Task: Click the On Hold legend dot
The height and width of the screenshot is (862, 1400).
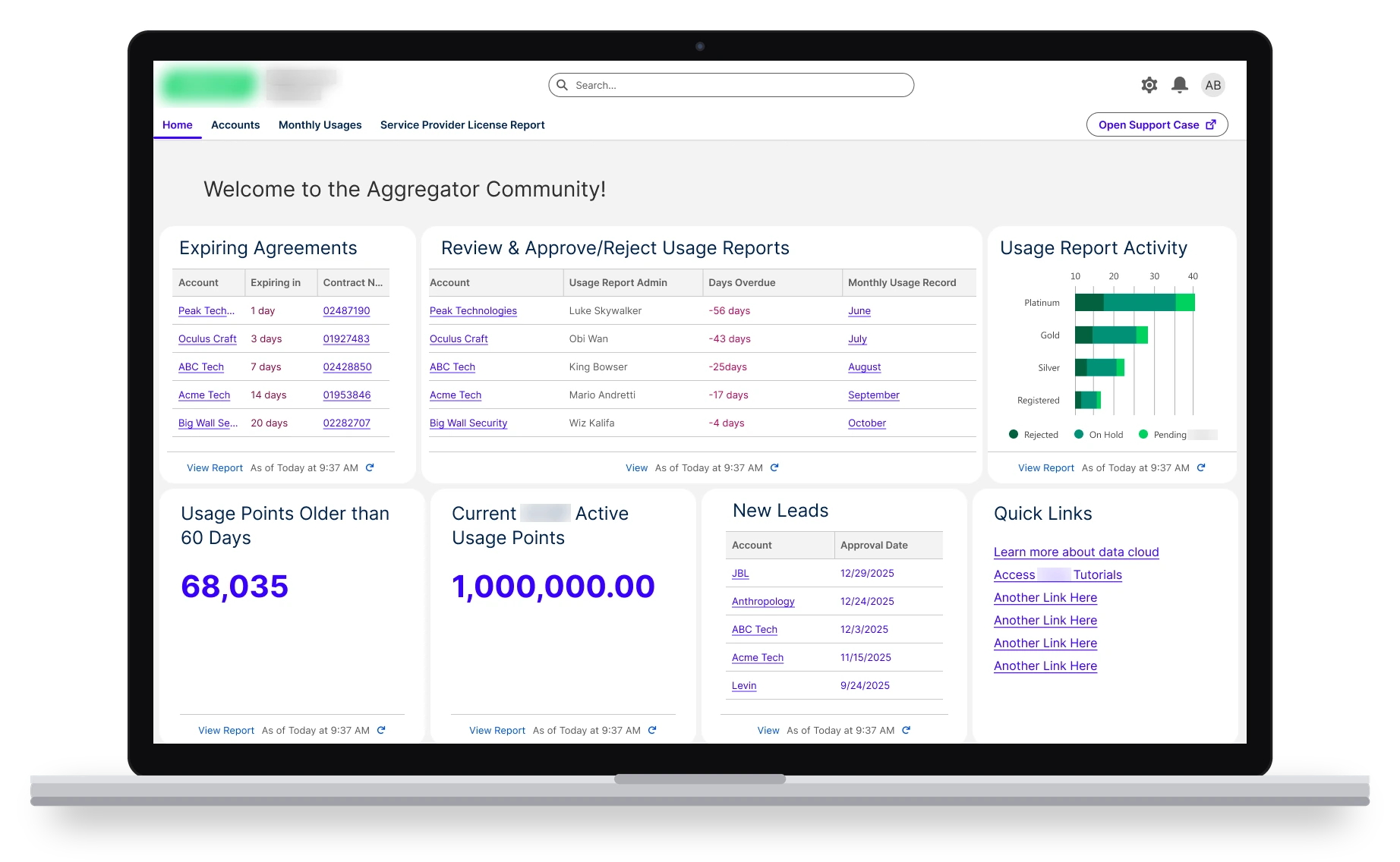Action: pos(1078,434)
